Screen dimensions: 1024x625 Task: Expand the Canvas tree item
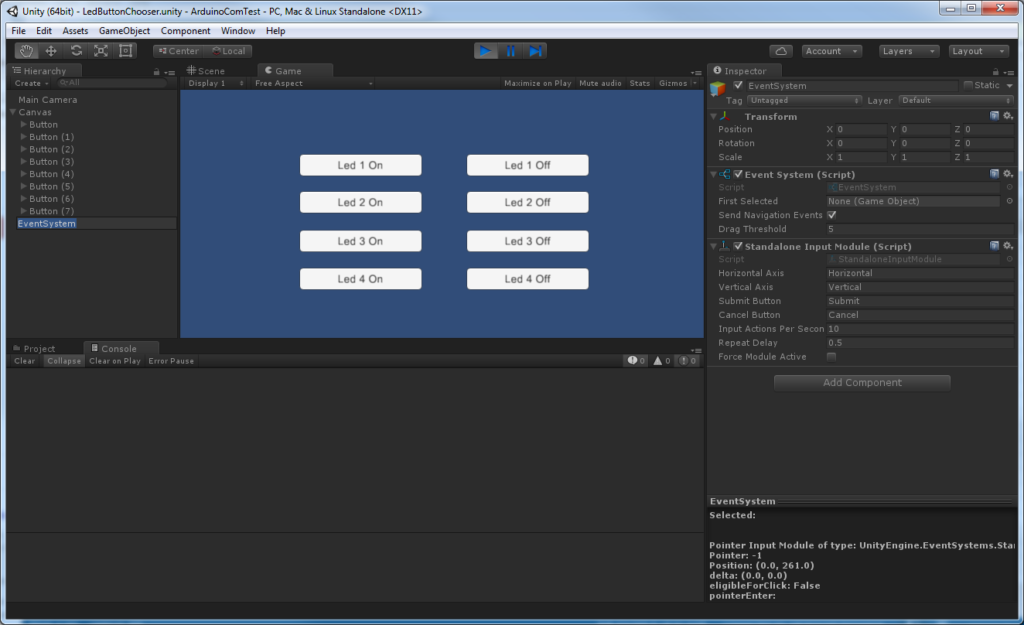[13, 112]
